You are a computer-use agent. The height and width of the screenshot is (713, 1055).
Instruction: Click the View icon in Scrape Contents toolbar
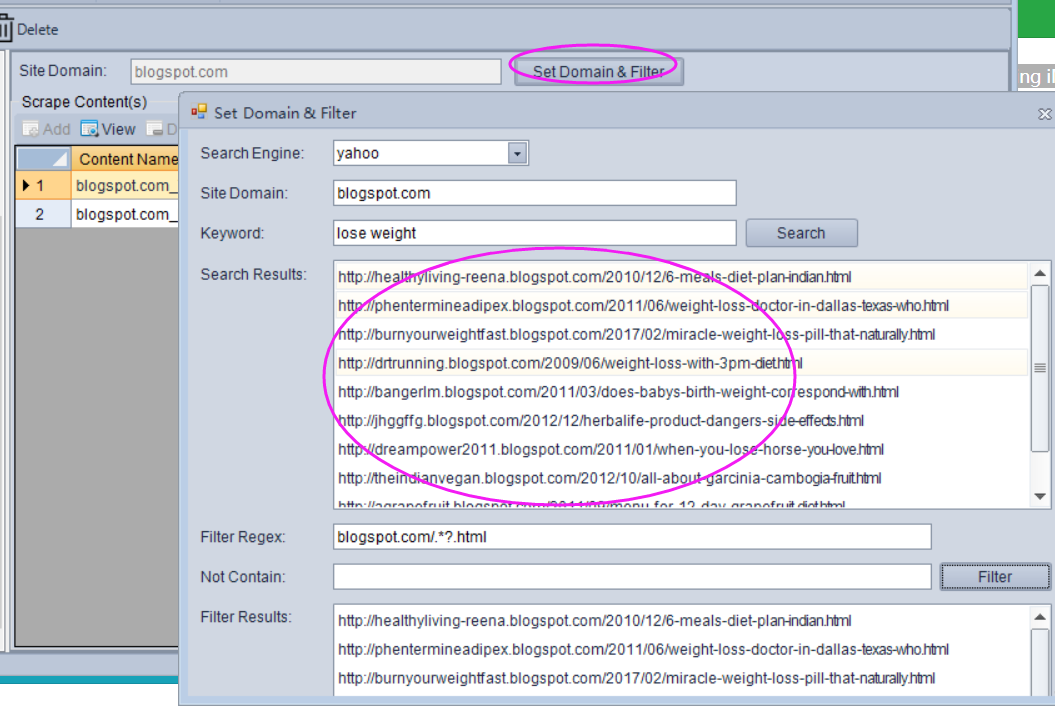tap(90, 129)
